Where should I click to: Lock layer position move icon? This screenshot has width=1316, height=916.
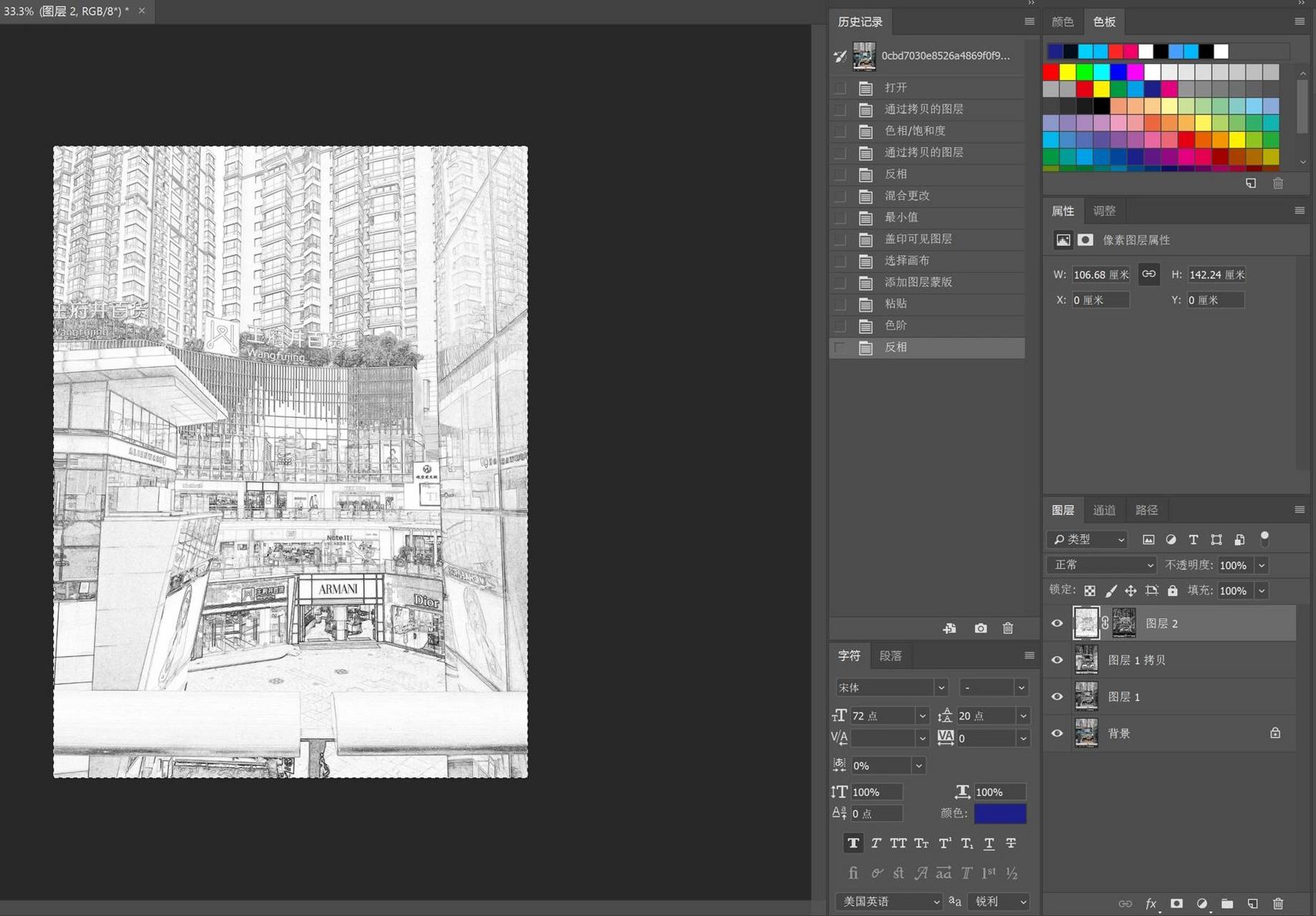1131,590
